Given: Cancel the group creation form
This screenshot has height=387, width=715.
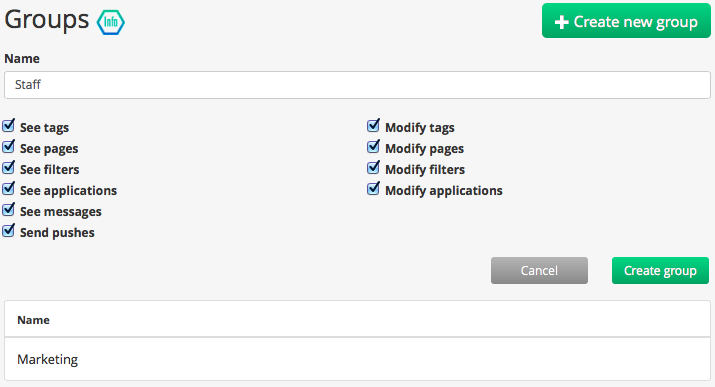Looking at the screenshot, I should pos(539,270).
